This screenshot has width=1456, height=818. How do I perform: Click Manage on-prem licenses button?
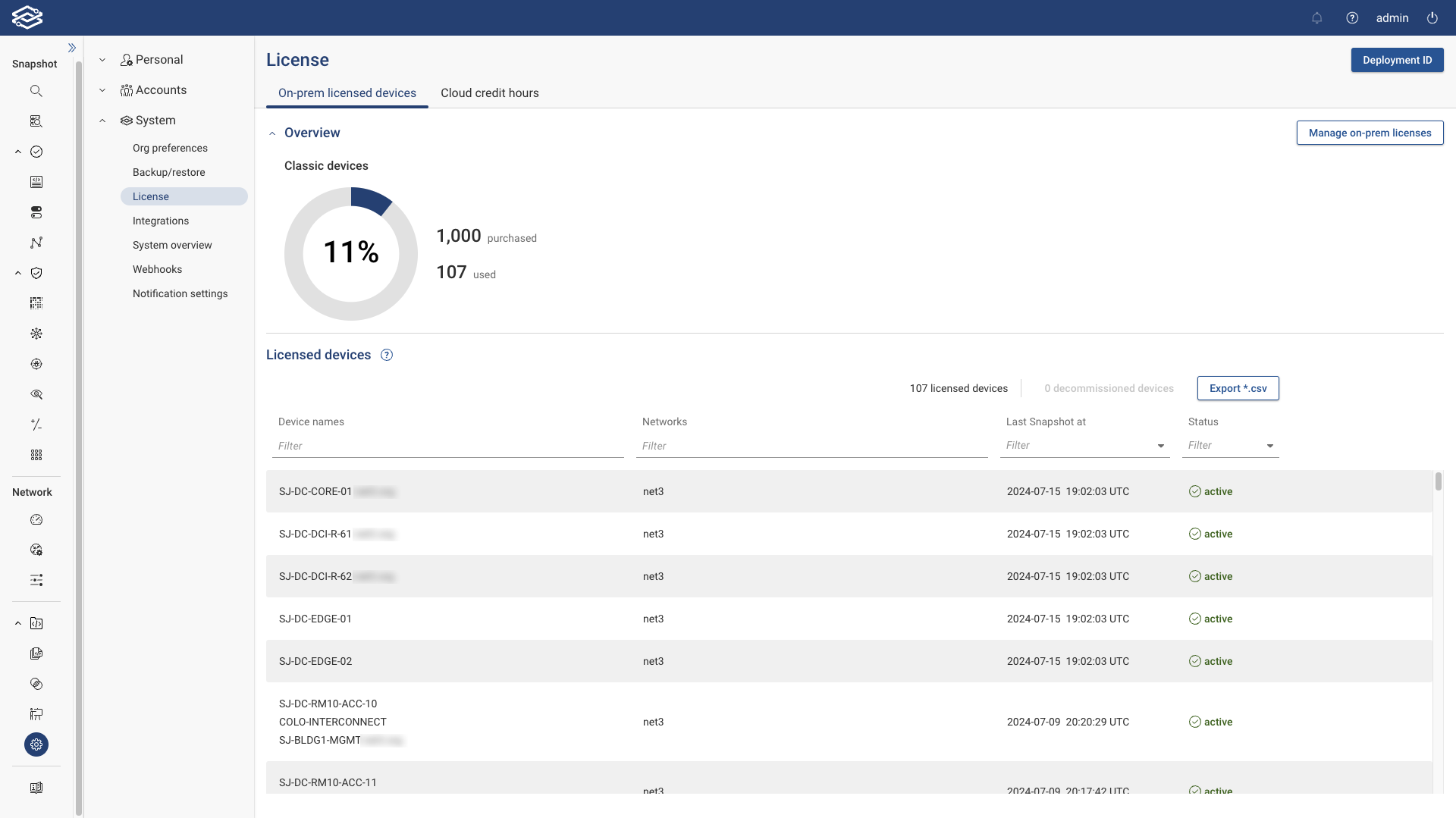tap(1370, 133)
